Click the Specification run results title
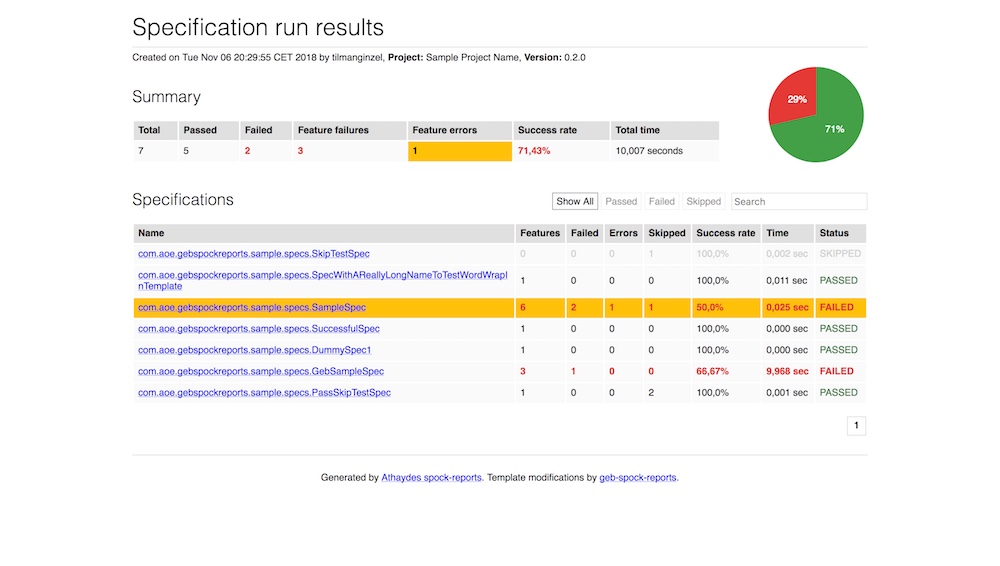 pos(258,27)
